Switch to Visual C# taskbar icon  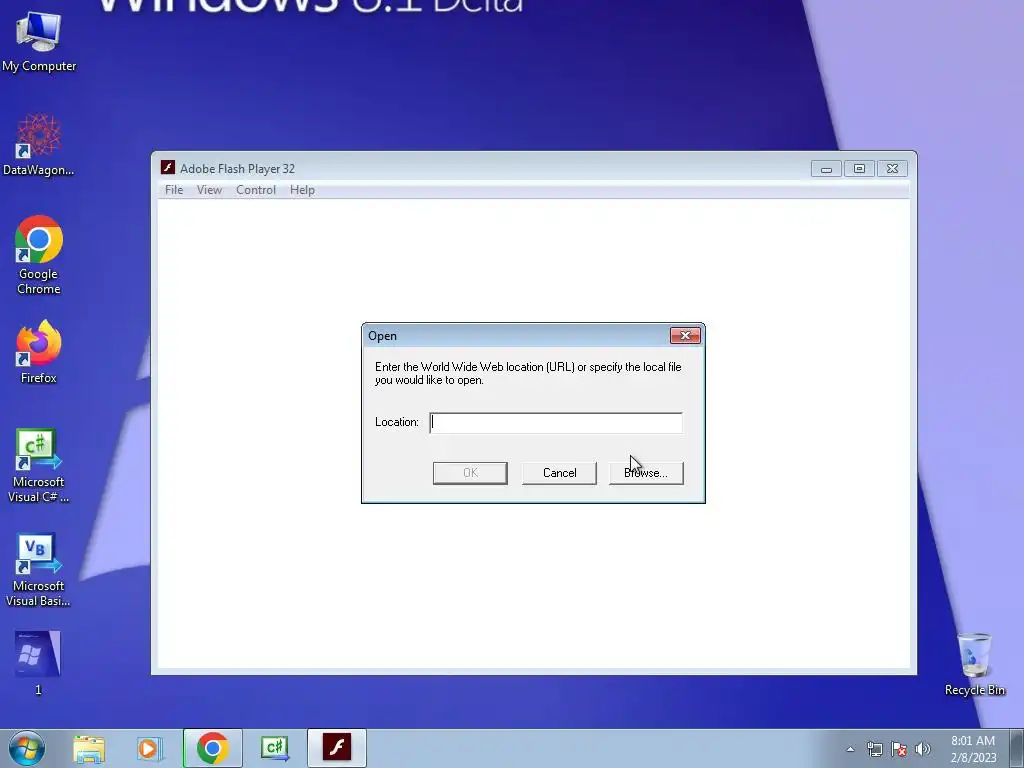click(274, 748)
